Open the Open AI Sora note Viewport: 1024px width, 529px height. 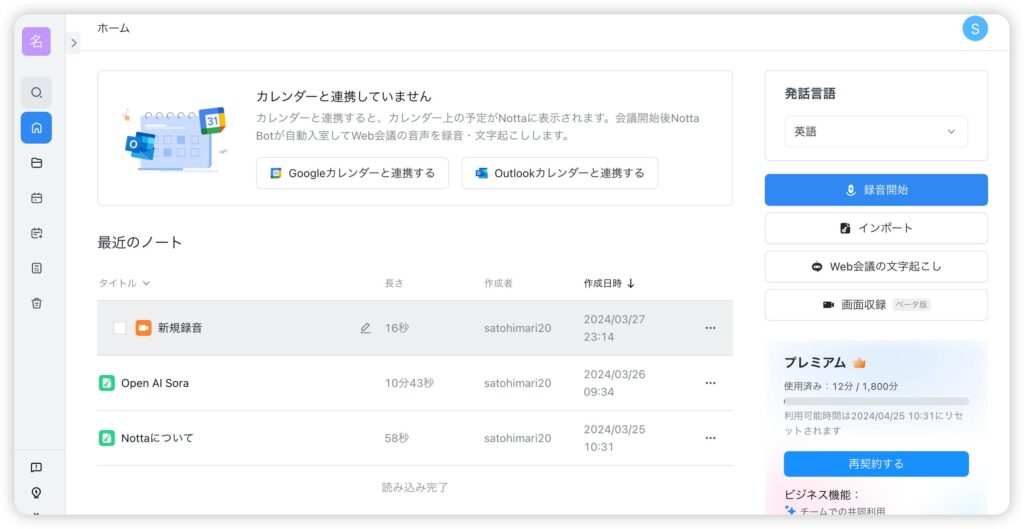tap(155, 383)
